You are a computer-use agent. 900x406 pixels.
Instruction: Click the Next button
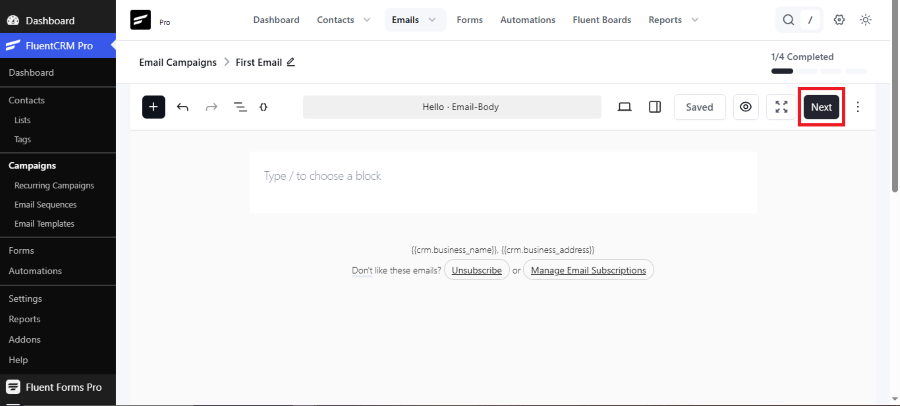tap(821, 107)
